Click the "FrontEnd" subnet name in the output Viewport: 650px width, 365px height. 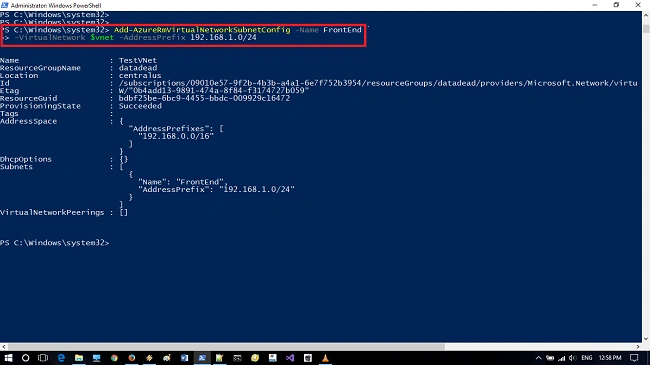click(x=200, y=182)
